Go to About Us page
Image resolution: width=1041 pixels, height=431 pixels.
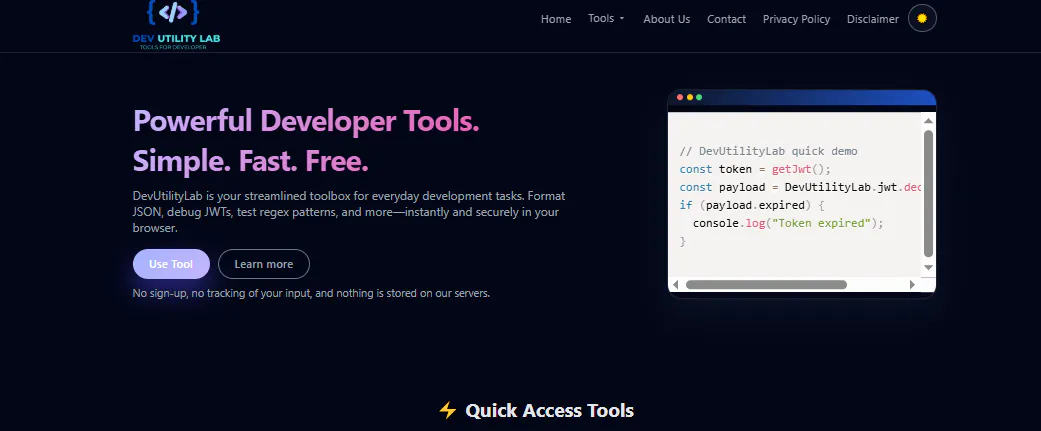coord(667,19)
